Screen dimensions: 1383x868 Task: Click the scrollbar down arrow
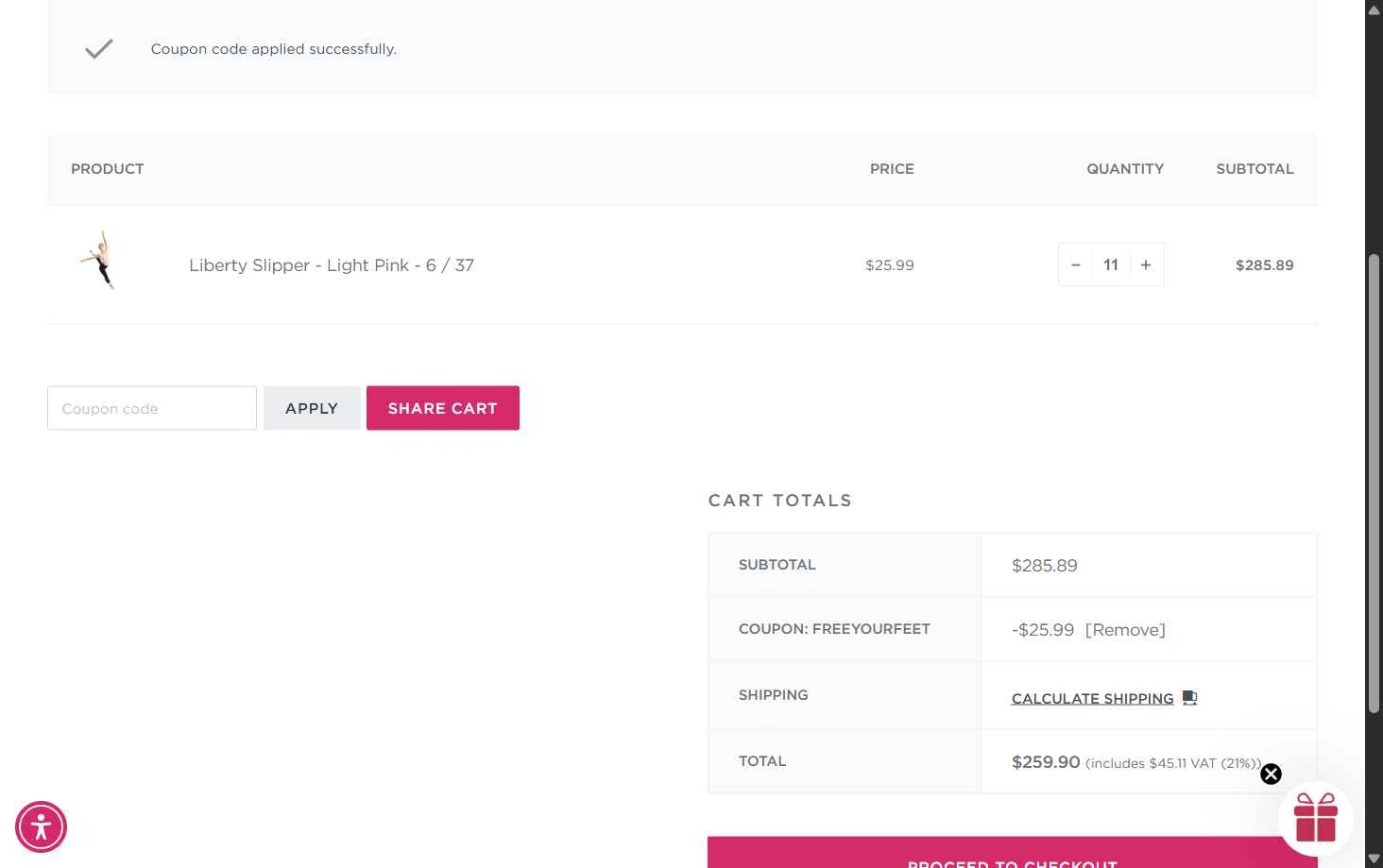pos(1374,859)
